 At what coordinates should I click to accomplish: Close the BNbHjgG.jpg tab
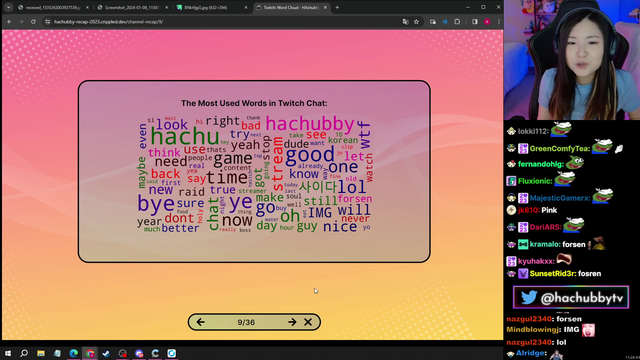click(246, 7)
